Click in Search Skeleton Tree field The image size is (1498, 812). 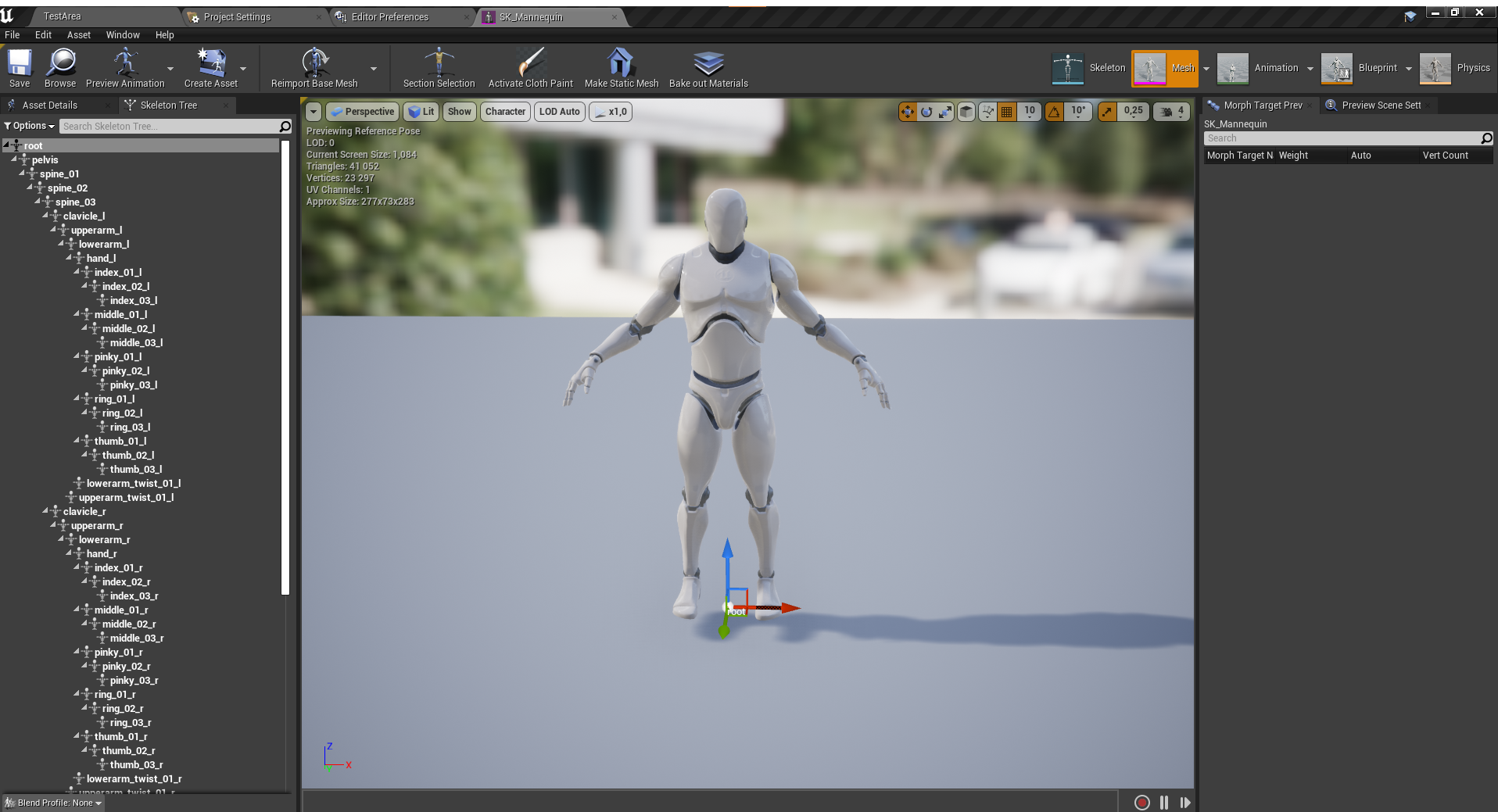point(168,126)
